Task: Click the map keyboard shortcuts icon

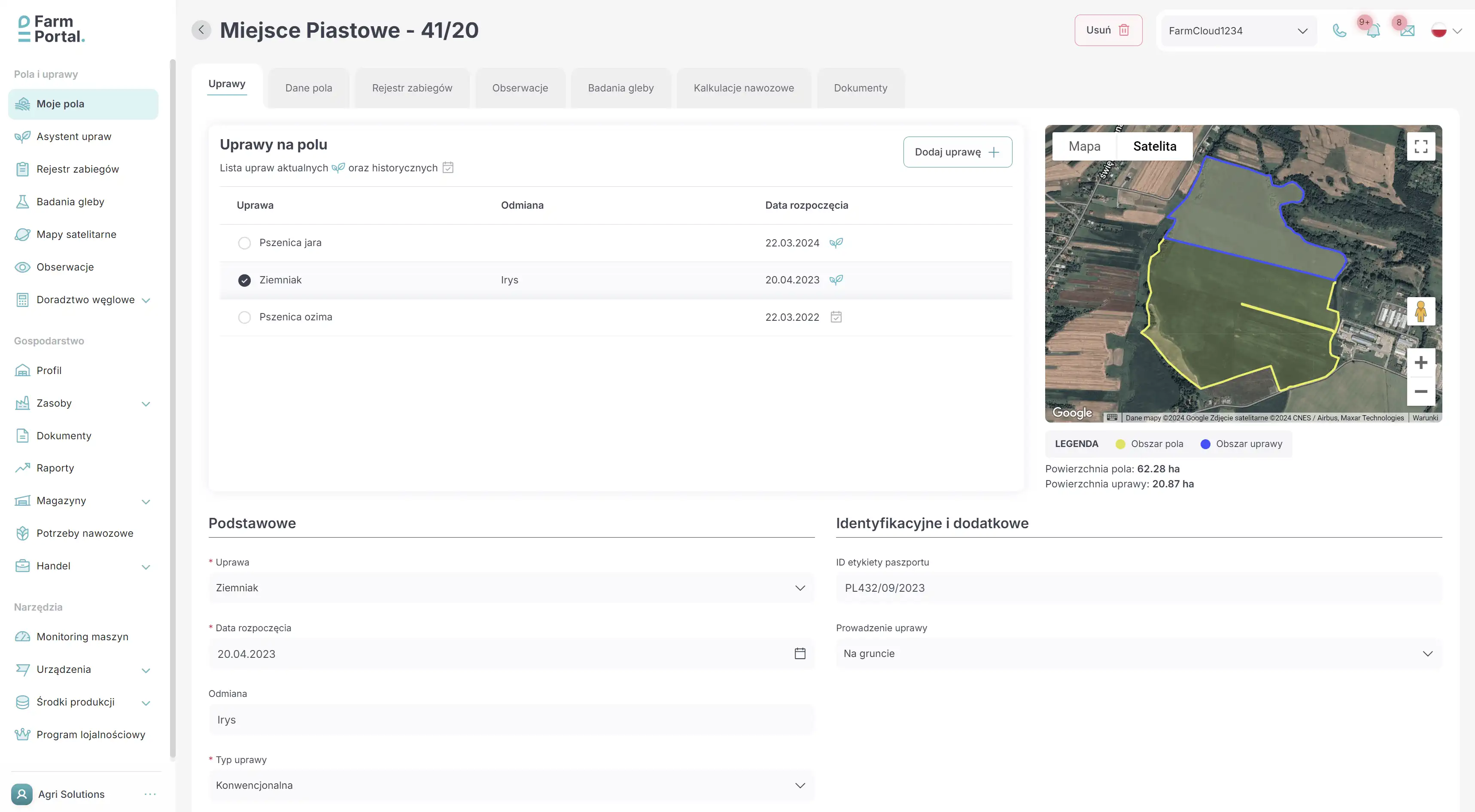Action: click(1112, 417)
